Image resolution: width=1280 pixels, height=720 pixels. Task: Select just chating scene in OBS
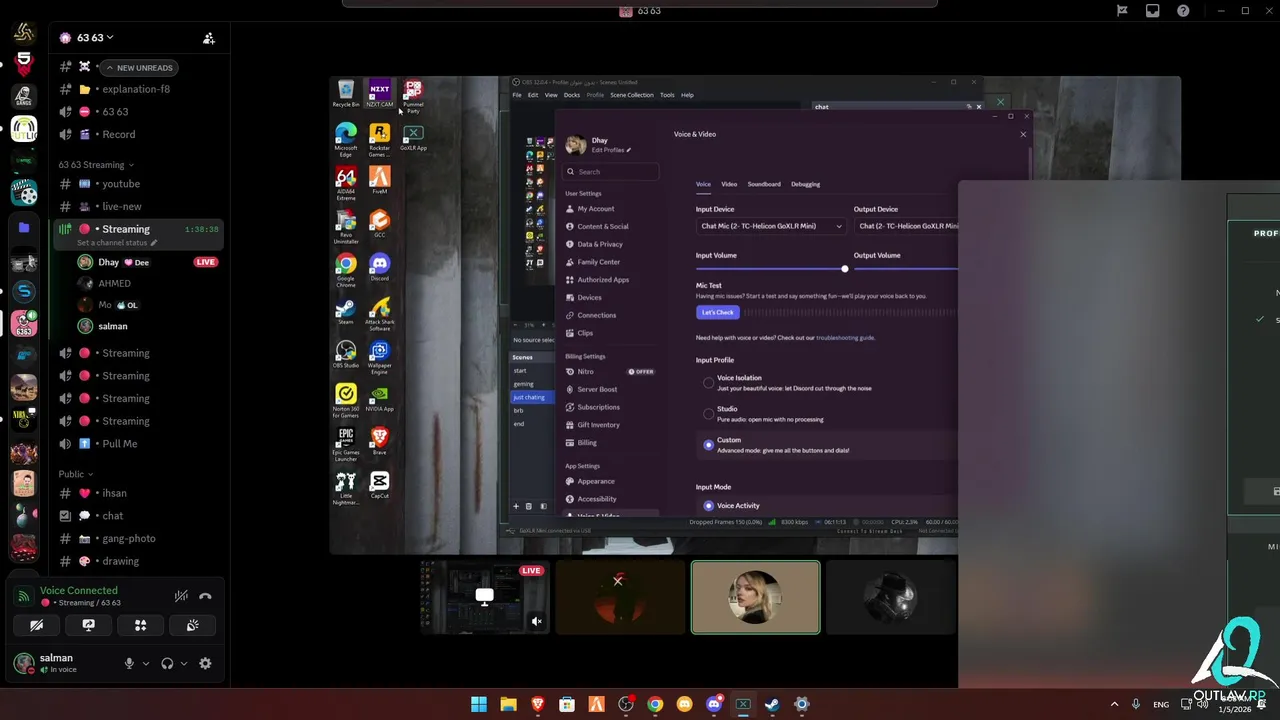(529, 397)
